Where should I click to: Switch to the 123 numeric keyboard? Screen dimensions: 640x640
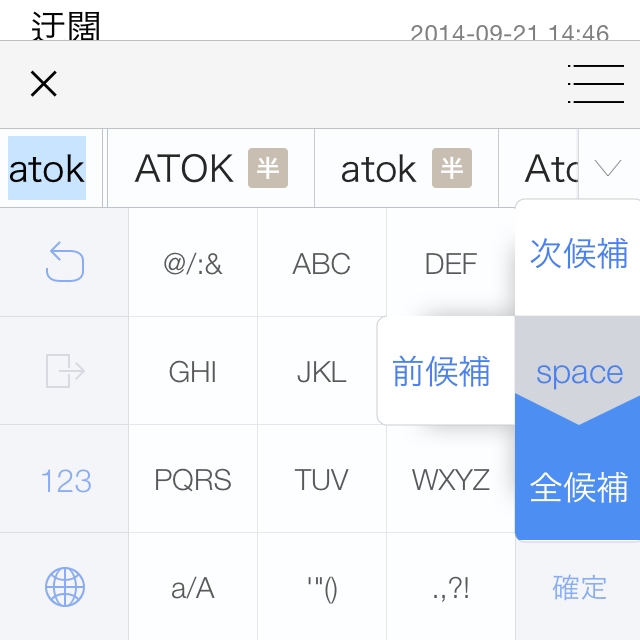point(65,480)
